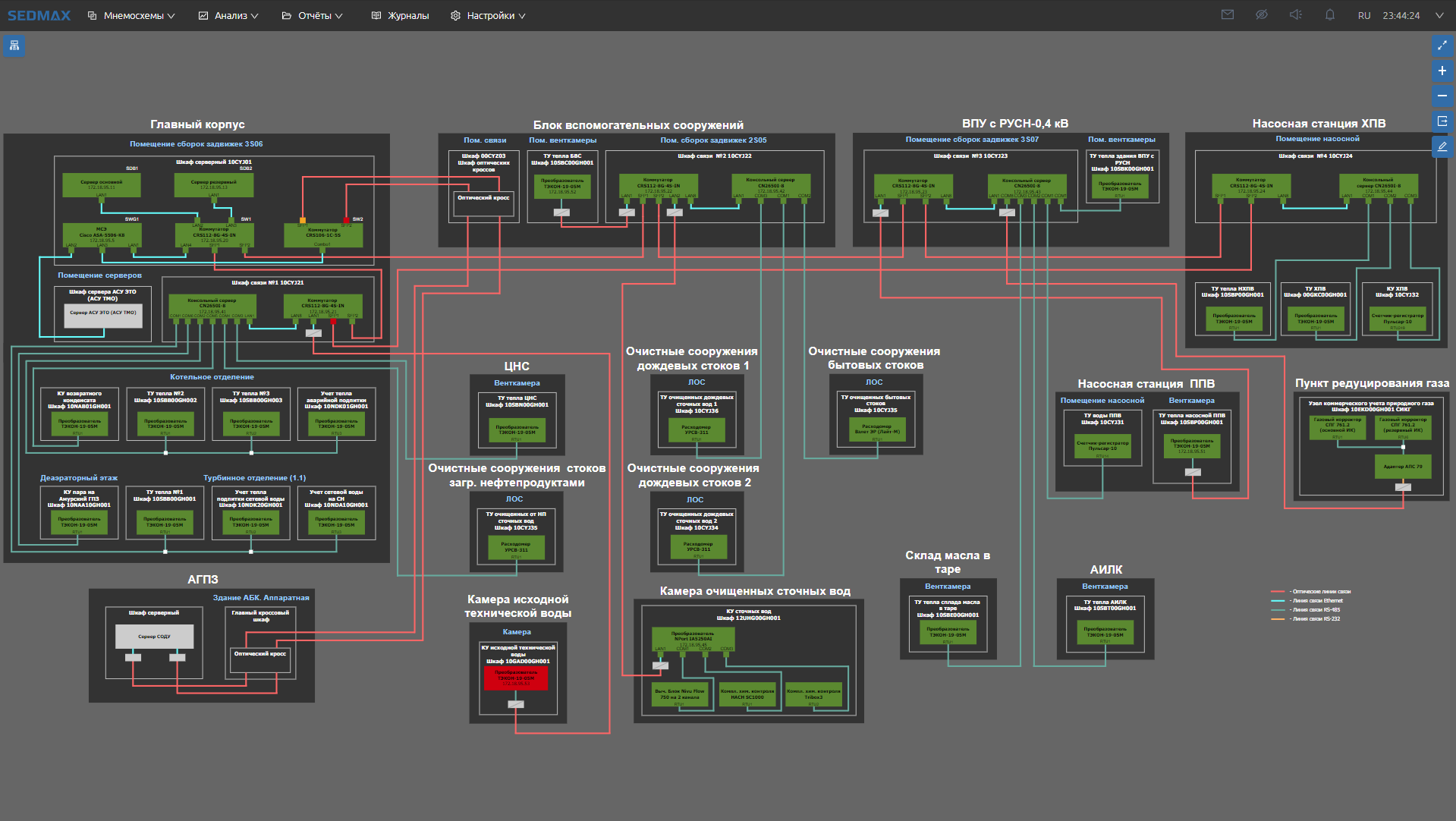This screenshot has height=821, width=1456.
Task: Zoom in with the plus button
Action: point(1442,71)
